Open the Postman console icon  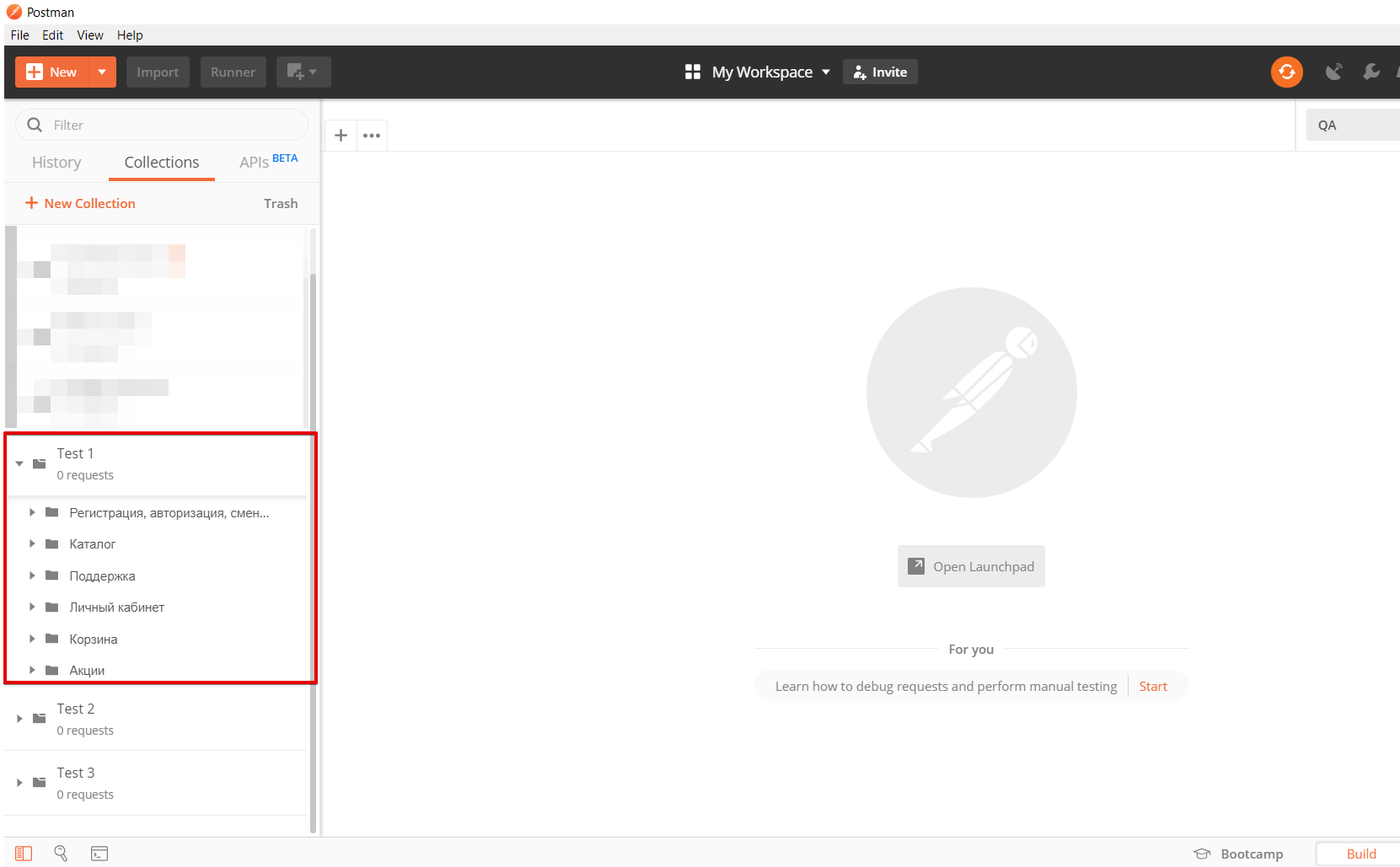(x=99, y=854)
